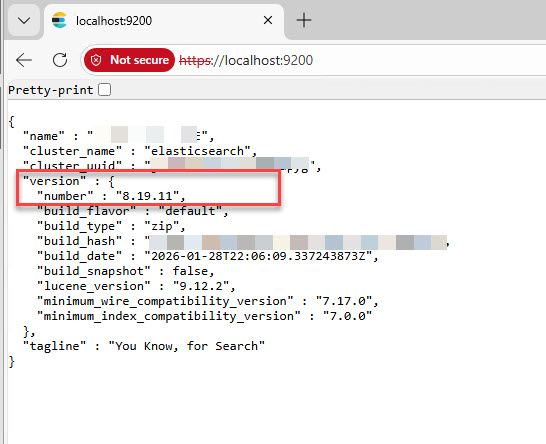Image resolution: width=546 pixels, height=444 pixels.
Task: Click the "elasticsearch" cluster name value
Action: coord(197,151)
